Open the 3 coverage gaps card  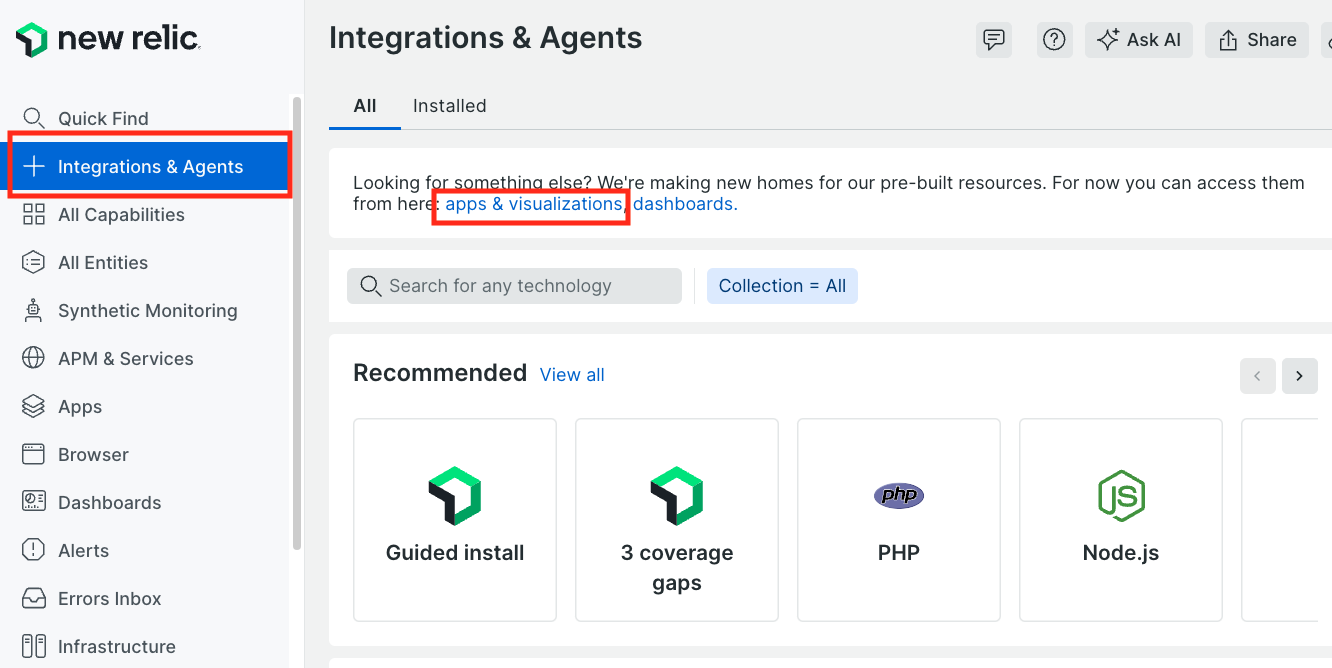[677, 520]
